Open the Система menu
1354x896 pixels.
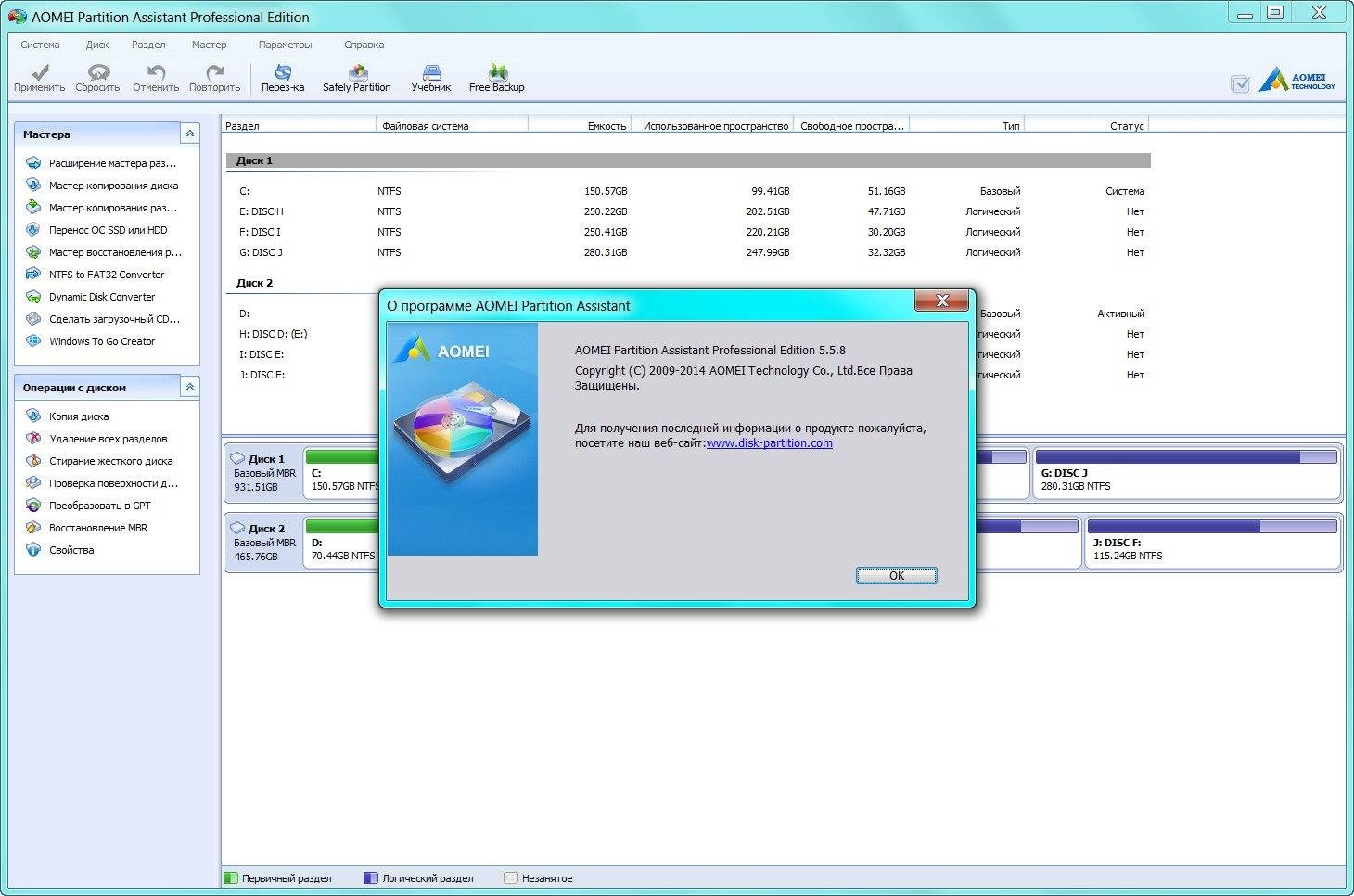(40, 45)
